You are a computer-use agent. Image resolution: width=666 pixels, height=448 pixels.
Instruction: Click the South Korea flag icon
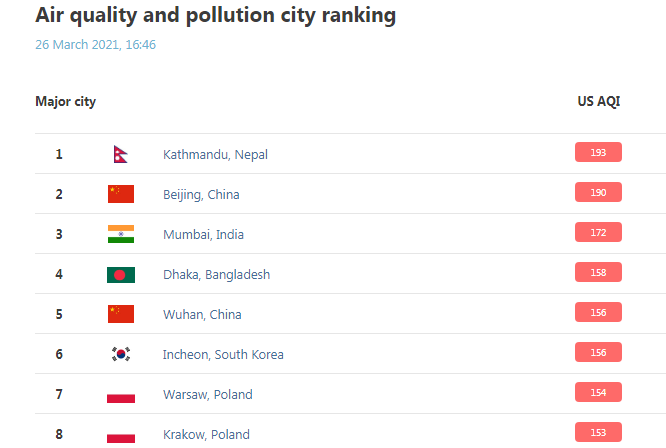pos(121,354)
